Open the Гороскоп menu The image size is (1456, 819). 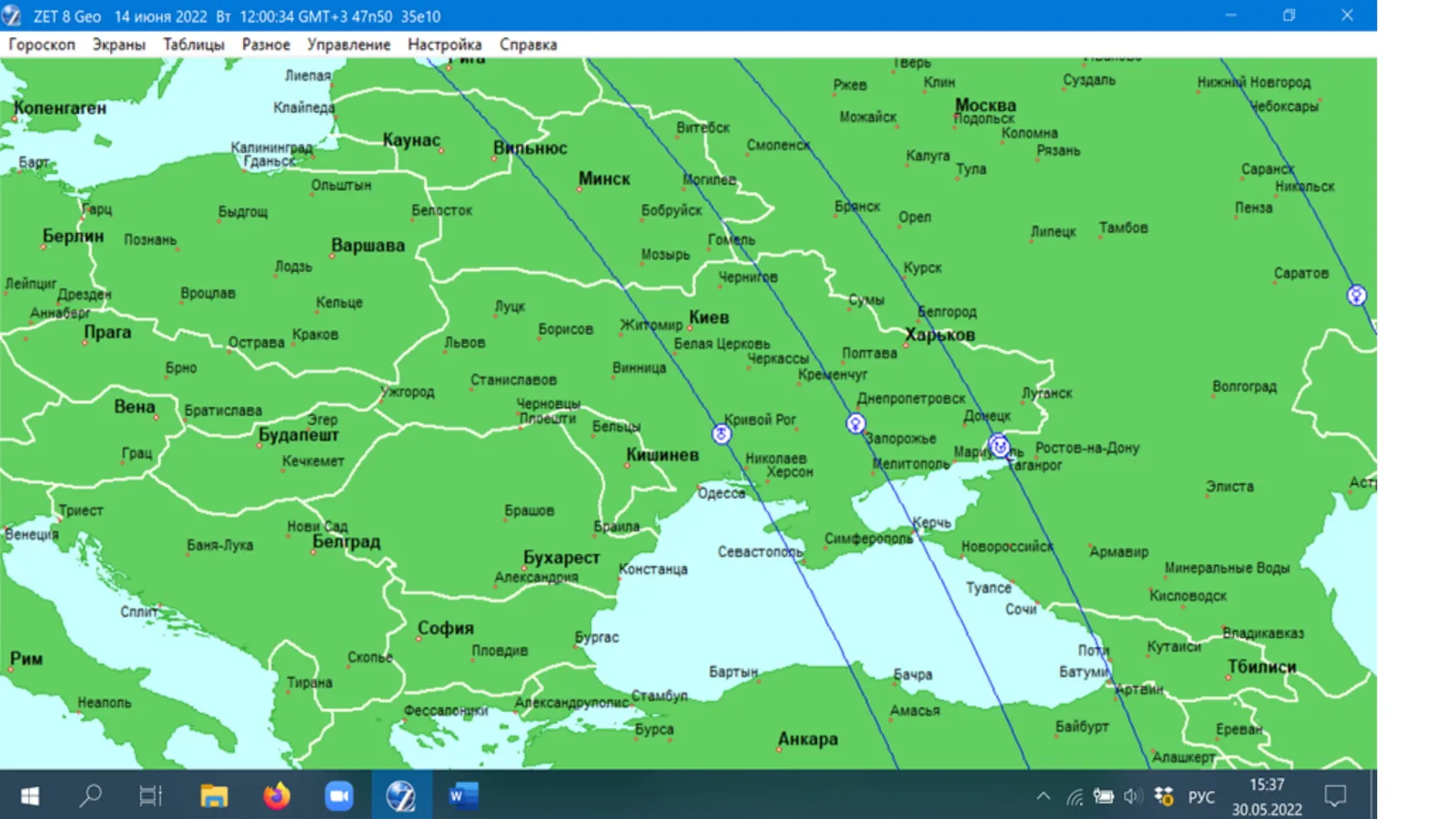(42, 45)
